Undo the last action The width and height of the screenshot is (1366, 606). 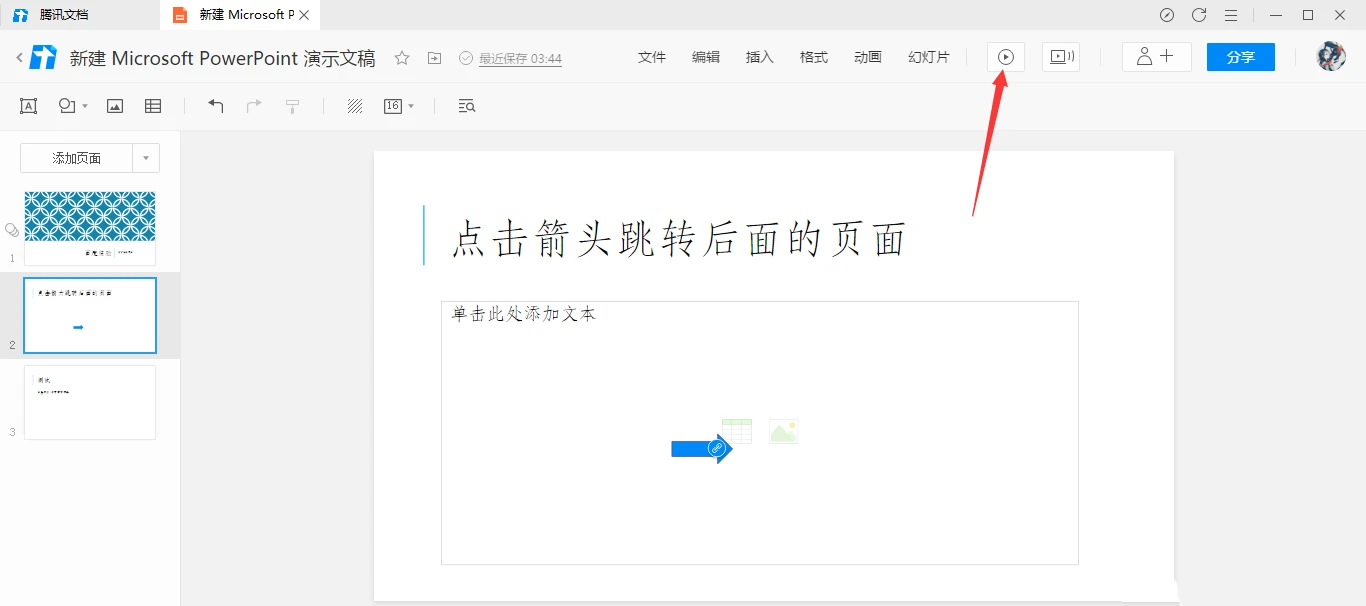tap(216, 106)
